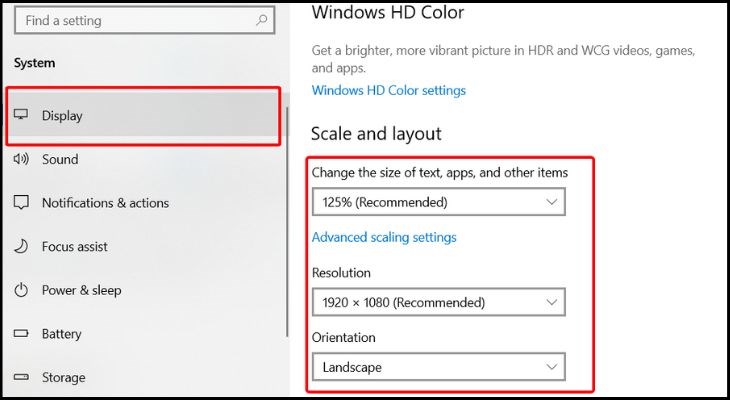Click the search magnifier icon
This screenshot has height=400, width=730.
click(x=262, y=20)
